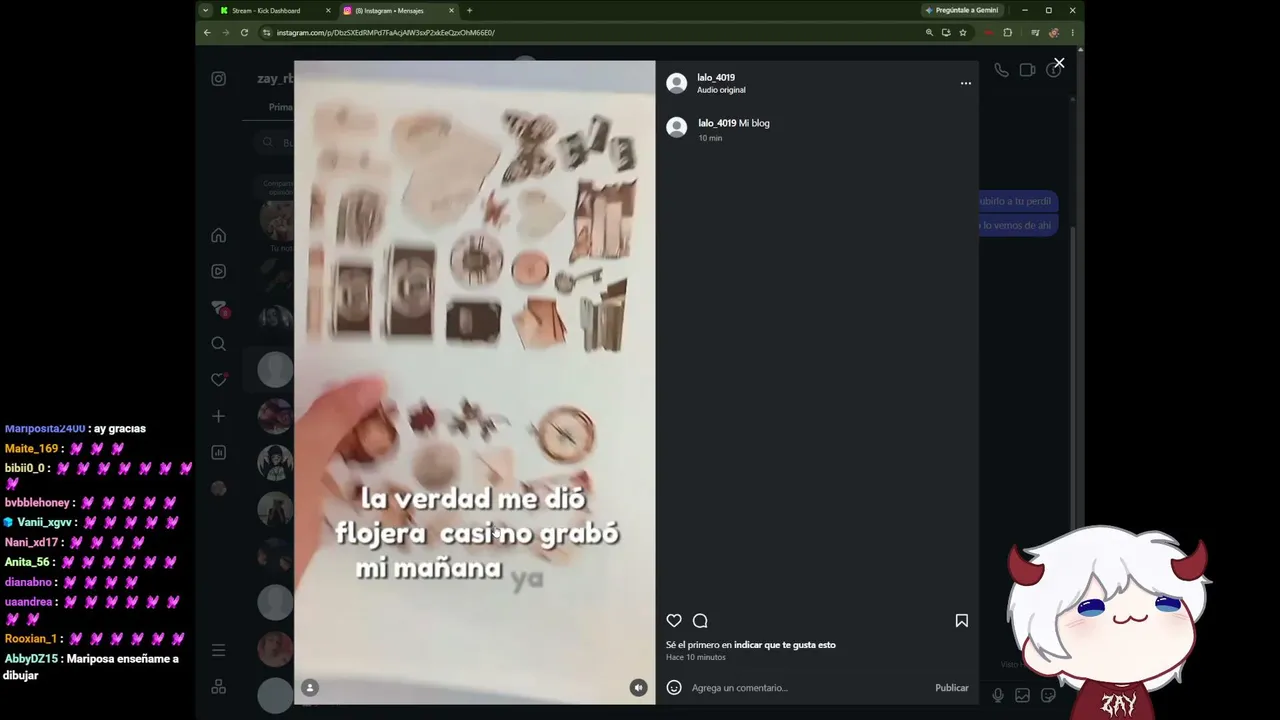Go to Instagram Home in the sidebar
Image resolution: width=1280 pixels, height=720 pixels.
[x=219, y=235]
